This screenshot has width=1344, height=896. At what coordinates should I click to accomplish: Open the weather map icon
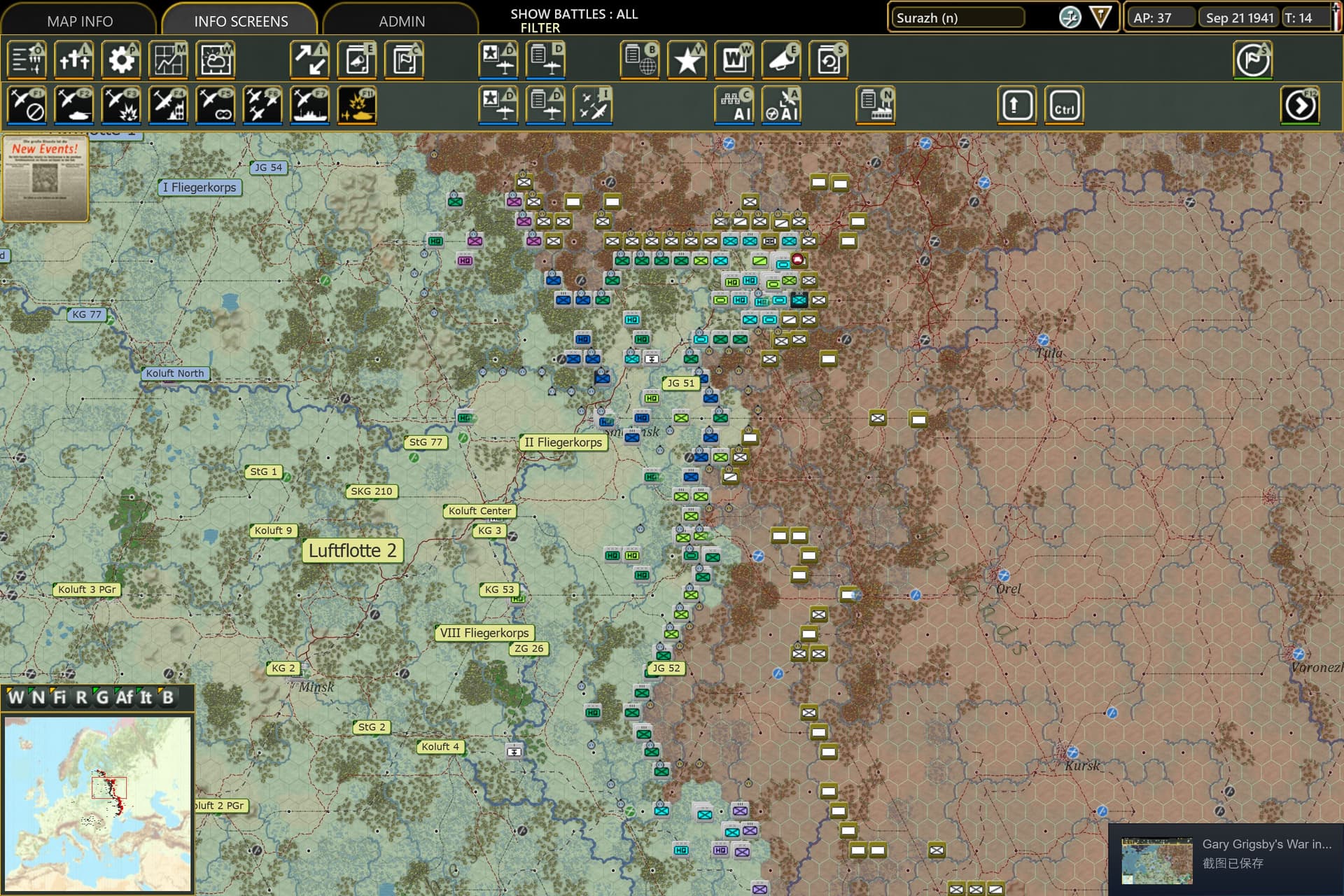point(216,59)
